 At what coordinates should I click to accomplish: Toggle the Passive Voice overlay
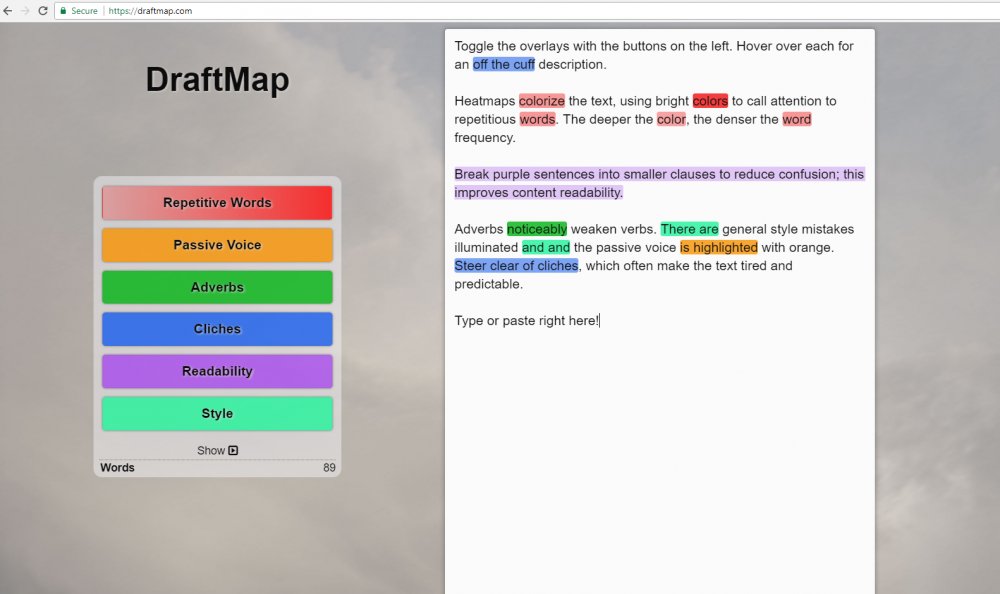(217, 245)
